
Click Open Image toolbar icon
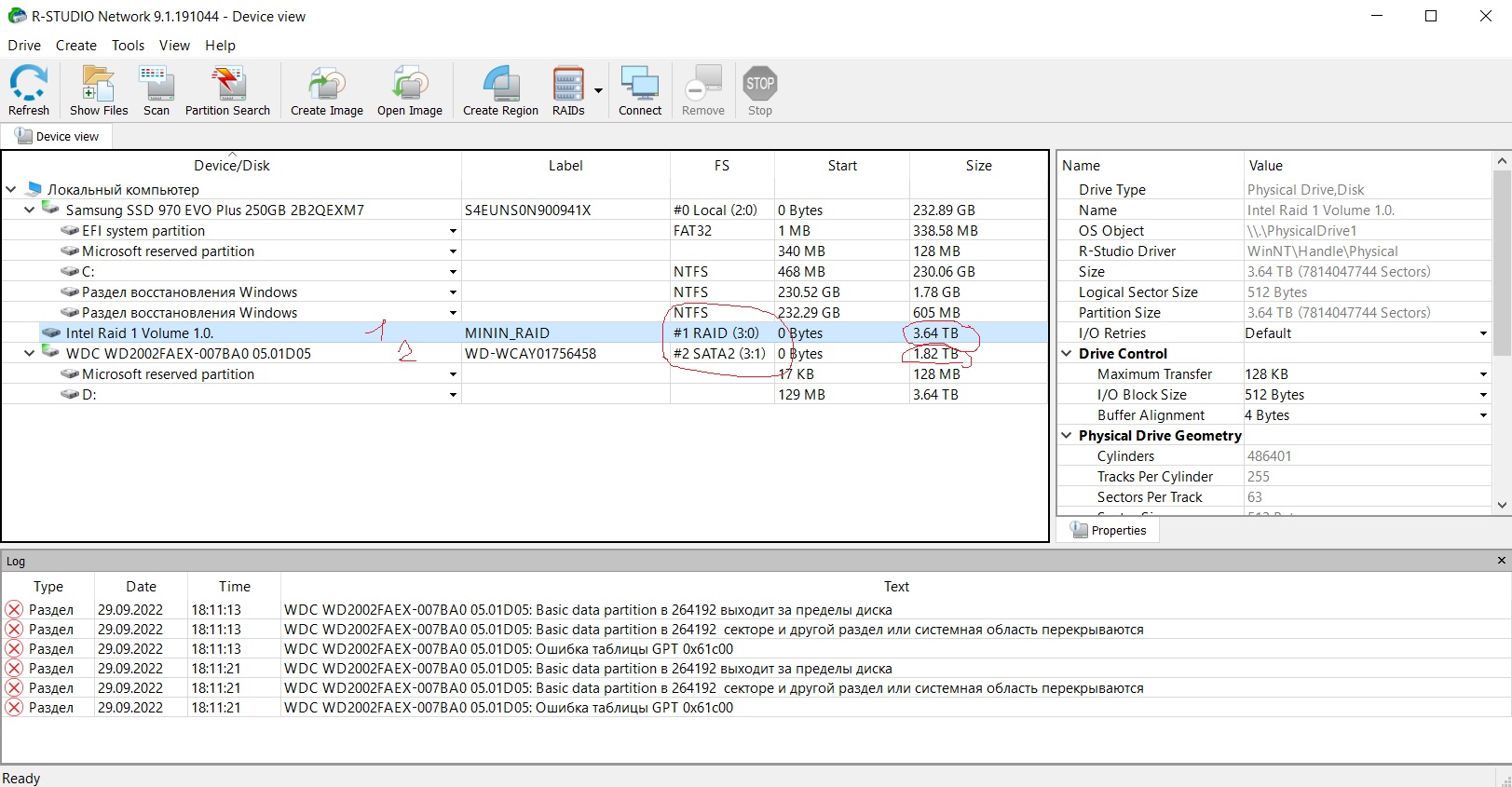(410, 90)
